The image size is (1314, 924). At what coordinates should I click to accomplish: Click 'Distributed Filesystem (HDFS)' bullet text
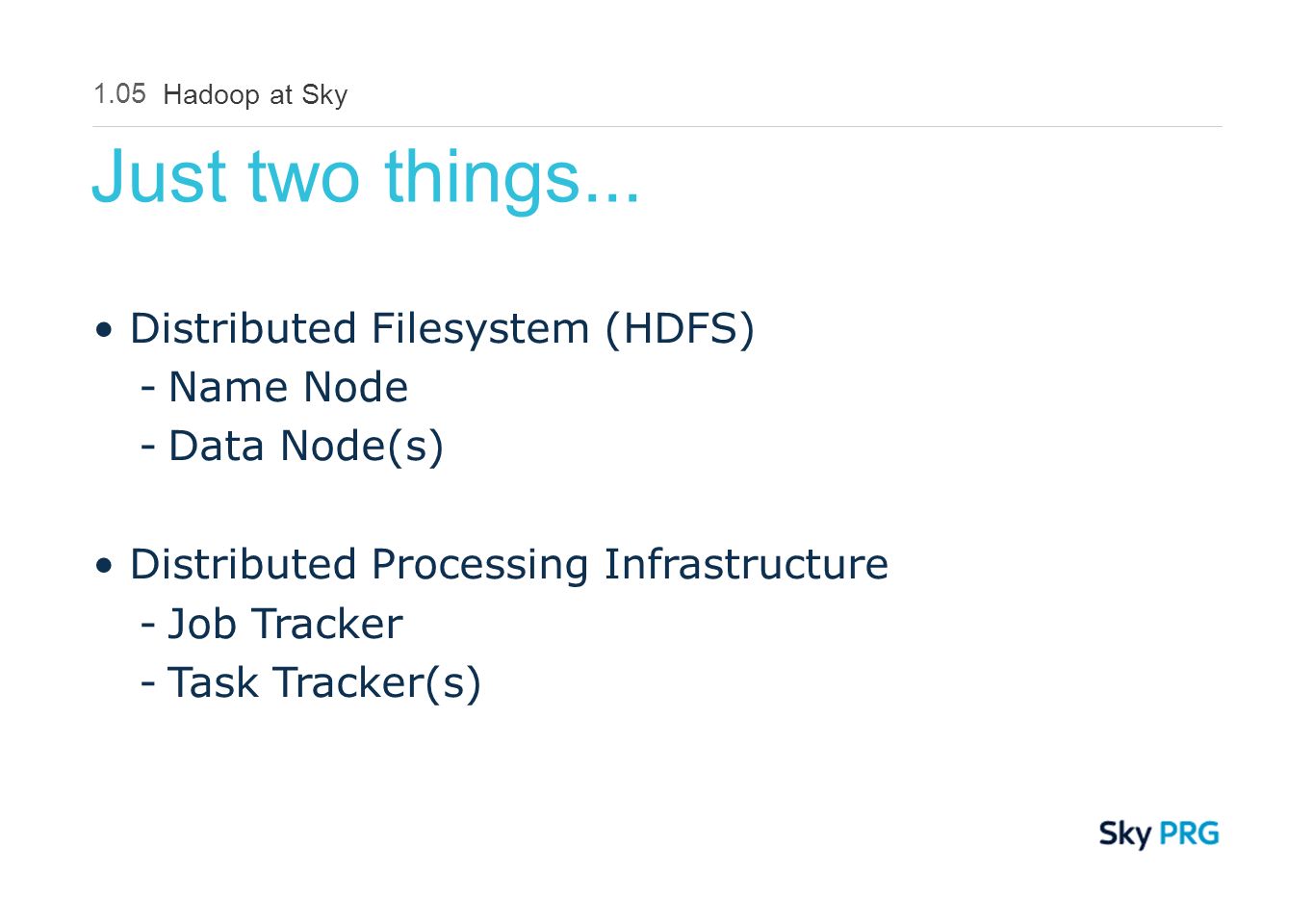(442, 329)
